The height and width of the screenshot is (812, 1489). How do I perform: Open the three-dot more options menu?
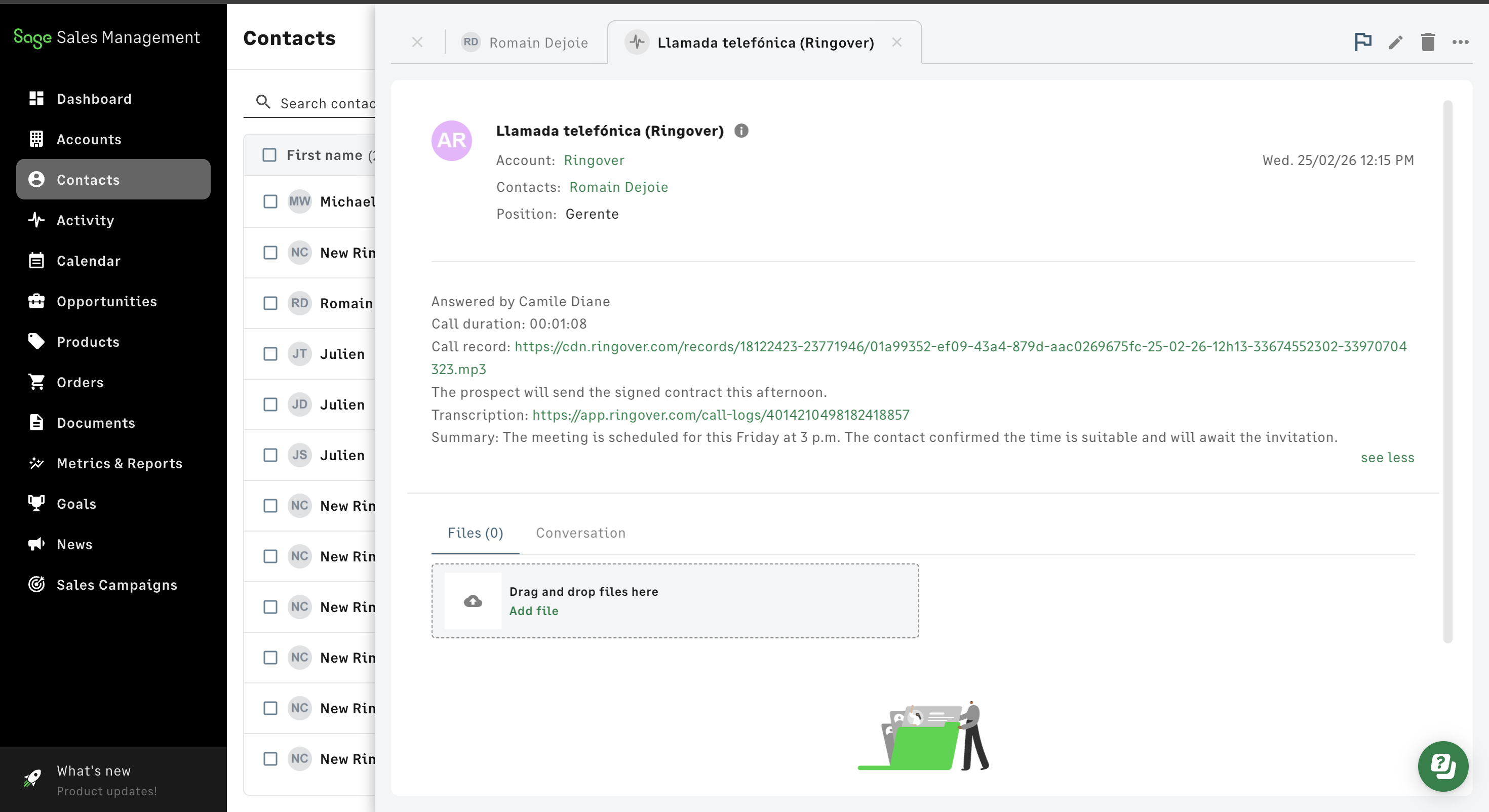[1460, 42]
